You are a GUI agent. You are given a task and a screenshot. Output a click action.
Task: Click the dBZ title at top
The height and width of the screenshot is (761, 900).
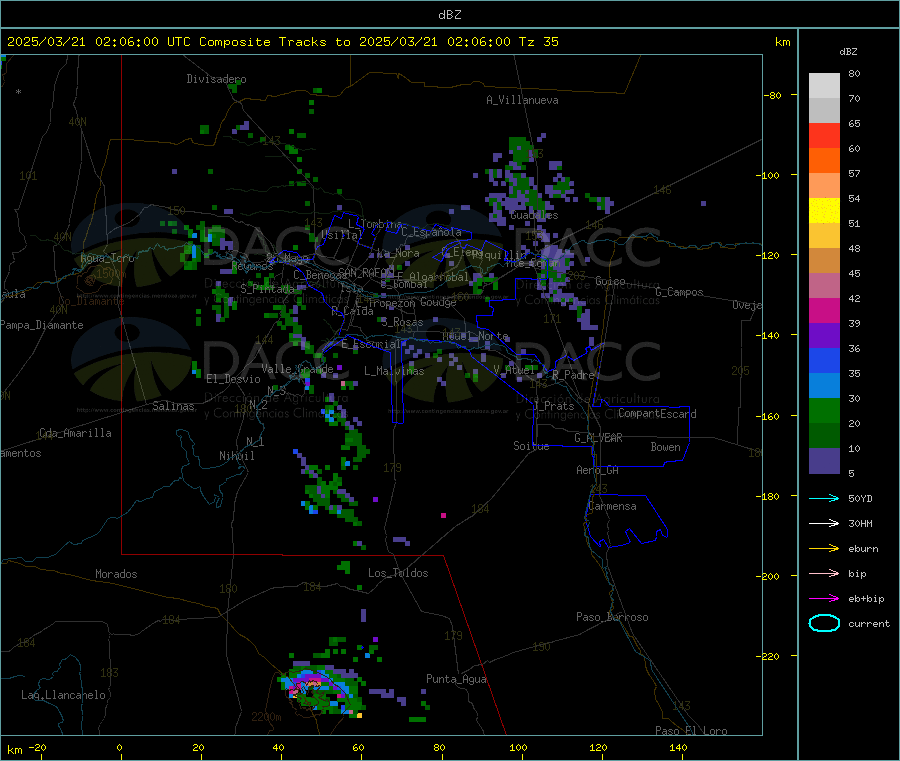(449, 15)
